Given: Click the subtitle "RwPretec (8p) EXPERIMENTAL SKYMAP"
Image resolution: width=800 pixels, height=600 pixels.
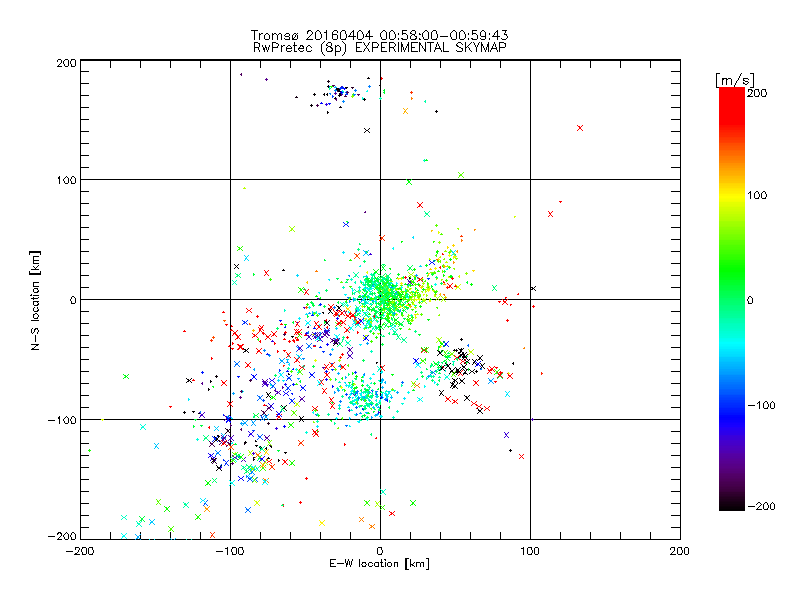Looking at the screenshot, I should 379,48.
